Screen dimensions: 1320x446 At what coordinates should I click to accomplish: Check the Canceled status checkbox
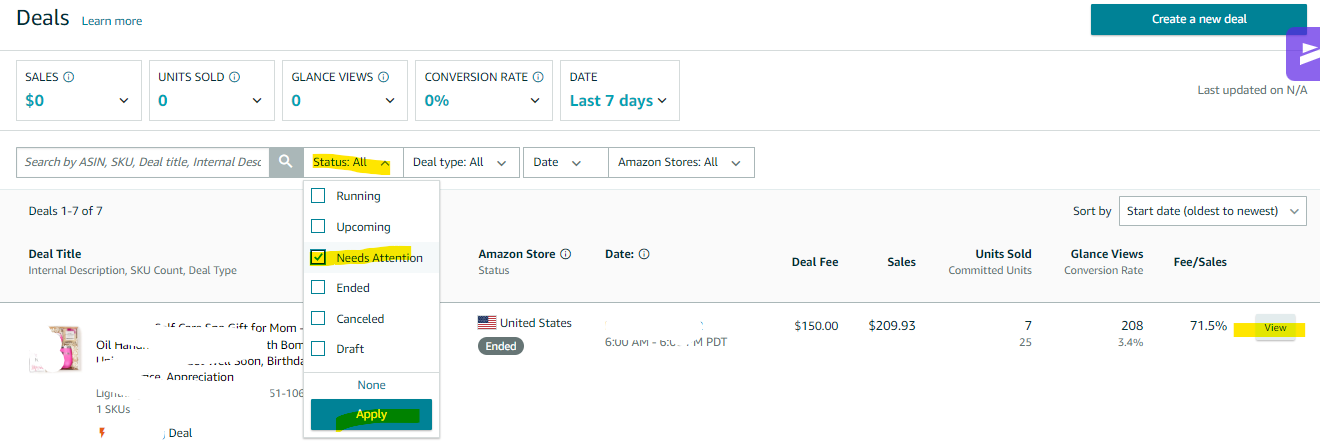coord(318,319)
